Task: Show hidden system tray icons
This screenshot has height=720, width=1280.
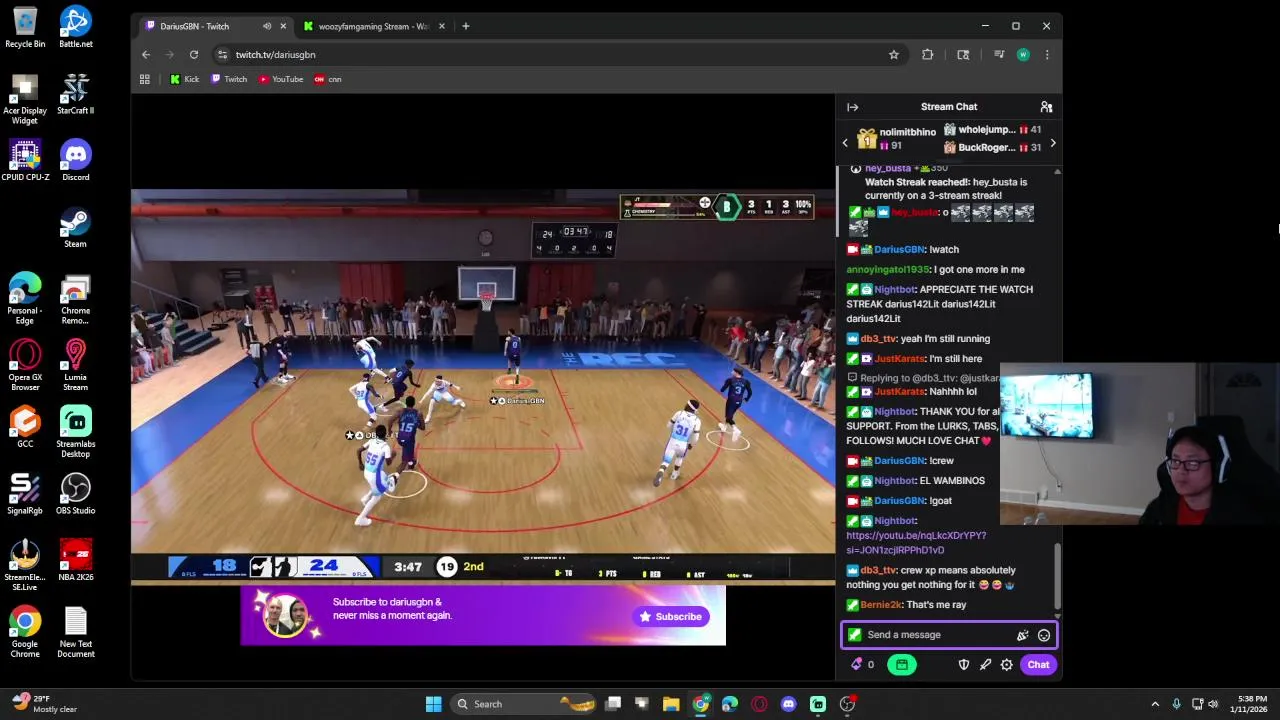Action: click(1155, 704)
